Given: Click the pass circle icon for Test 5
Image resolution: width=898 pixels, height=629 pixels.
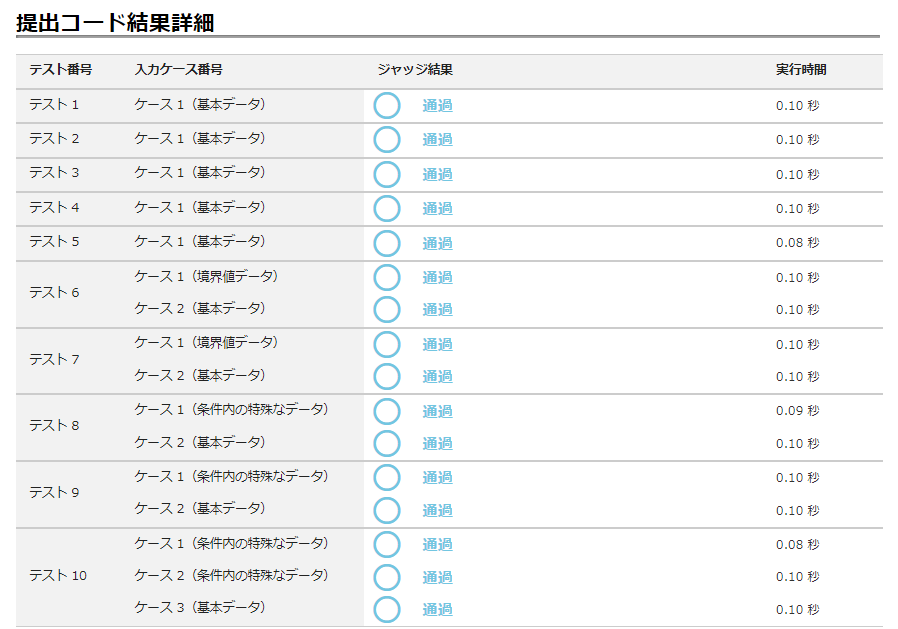Looking at the screenshot, I should [387, 243].
